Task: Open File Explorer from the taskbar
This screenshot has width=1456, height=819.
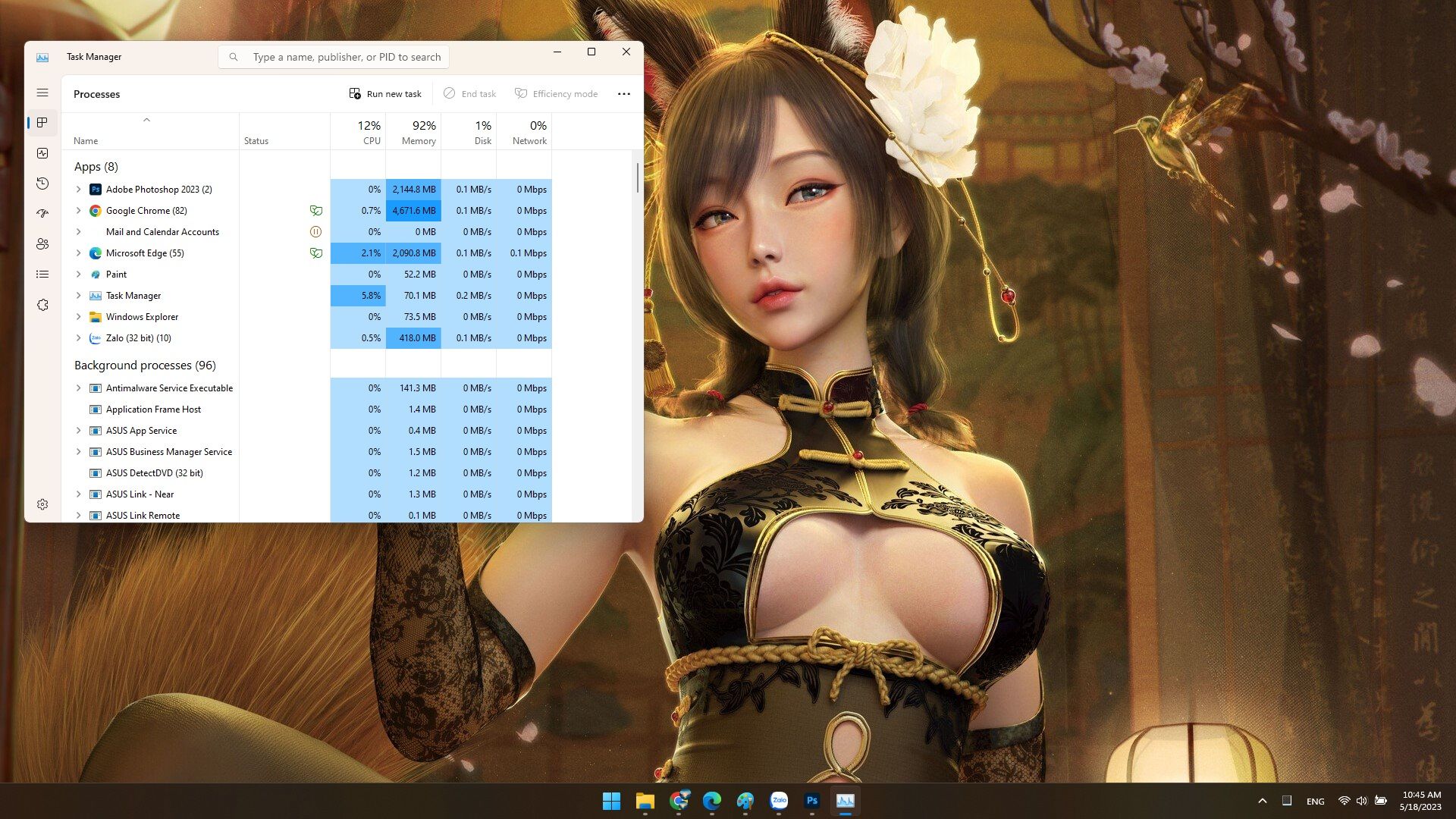Action: [x=645, y=801]
